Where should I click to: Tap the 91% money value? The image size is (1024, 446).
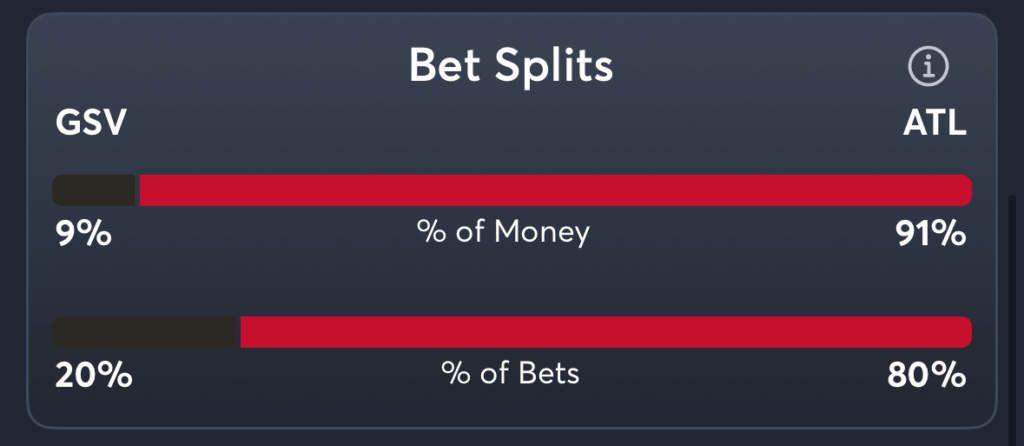click(930, 234)
